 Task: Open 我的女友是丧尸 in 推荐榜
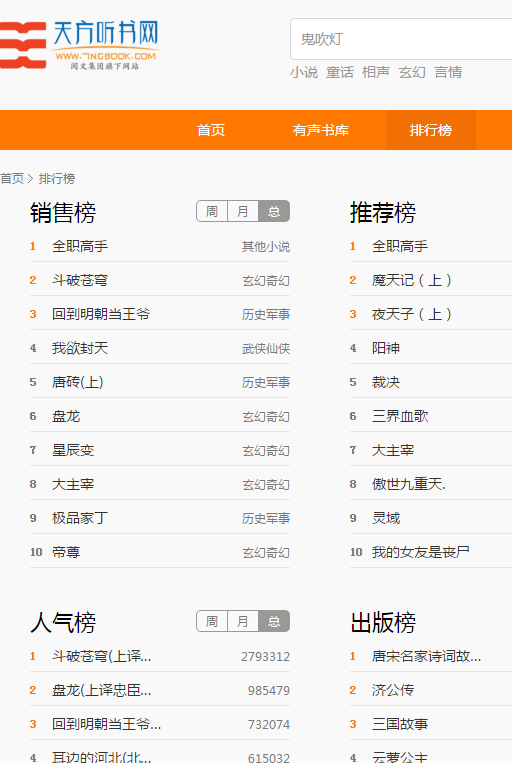[x=421, y=552]
